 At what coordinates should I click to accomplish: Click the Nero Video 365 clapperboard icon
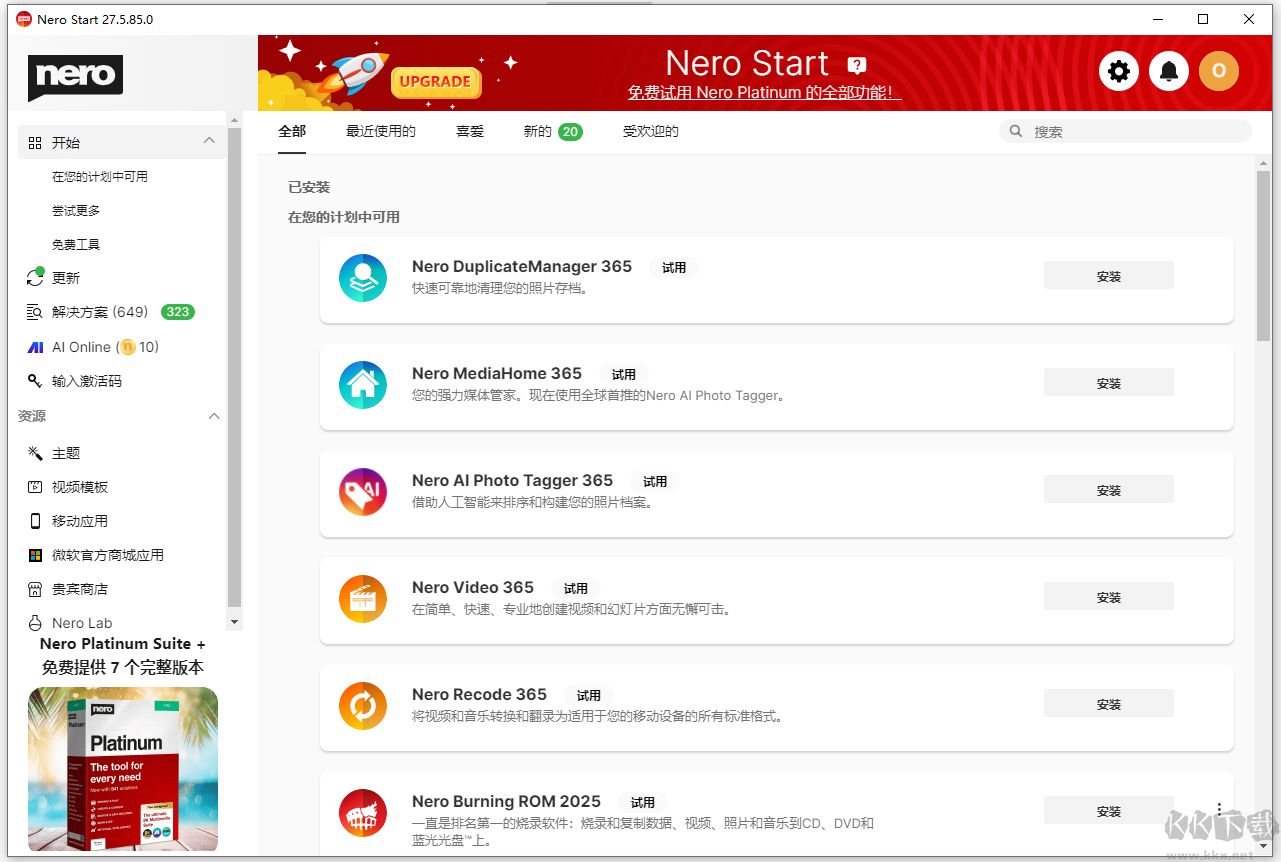[363, 599]
